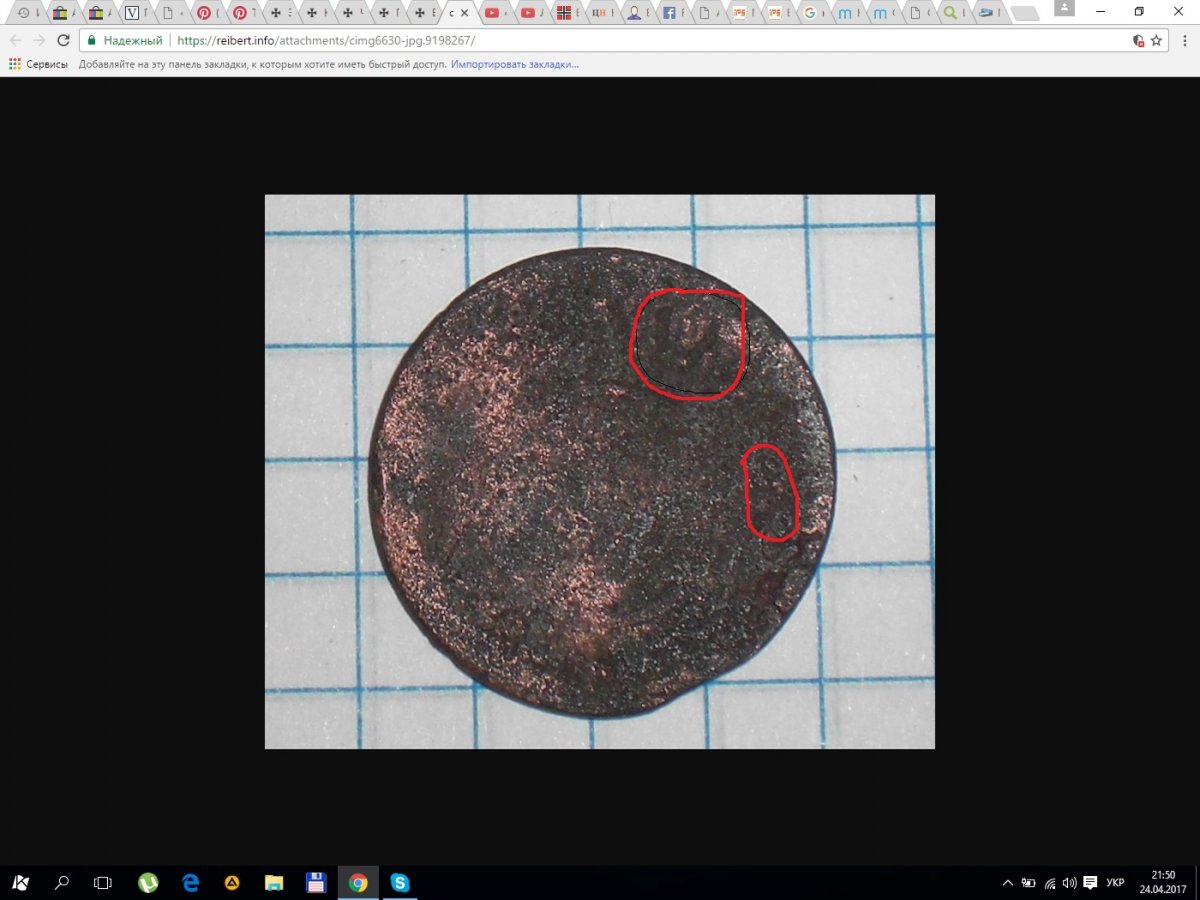Viewport: 1200px width, 900px height.
Task: Reload the page with the refresh icon
Action: [63, 41]
